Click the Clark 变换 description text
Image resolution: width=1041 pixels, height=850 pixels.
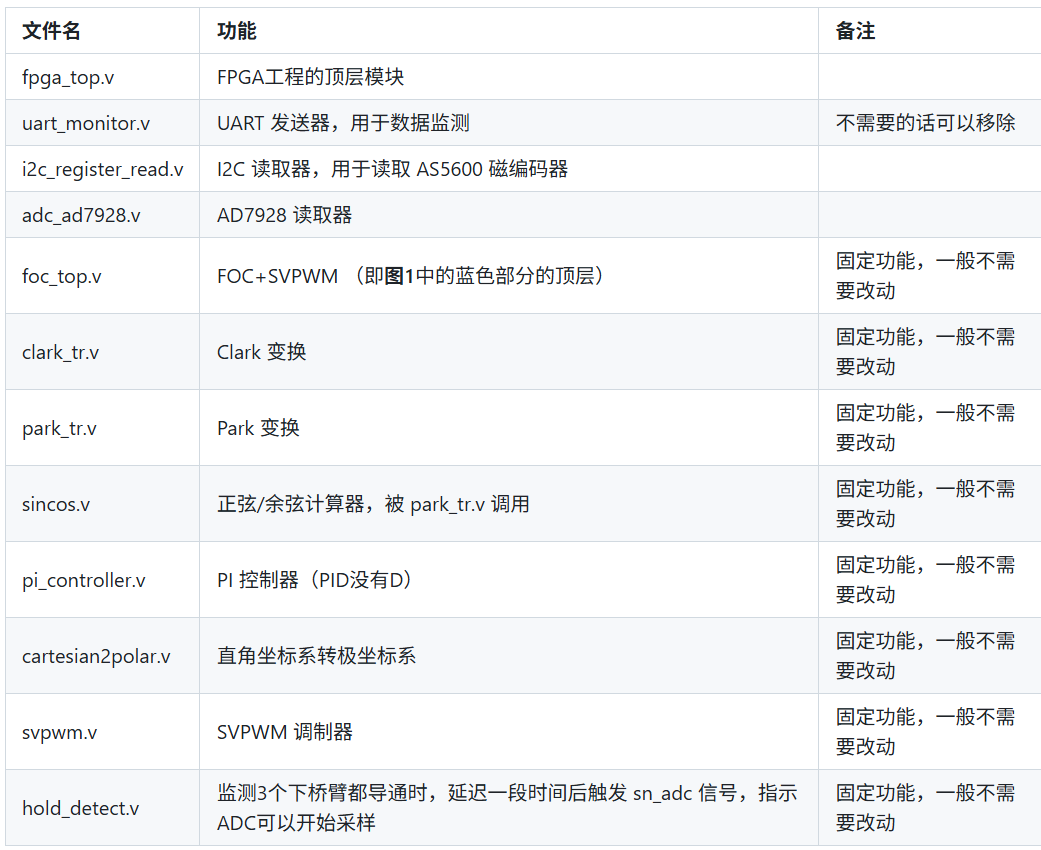[x=258, y=351]
